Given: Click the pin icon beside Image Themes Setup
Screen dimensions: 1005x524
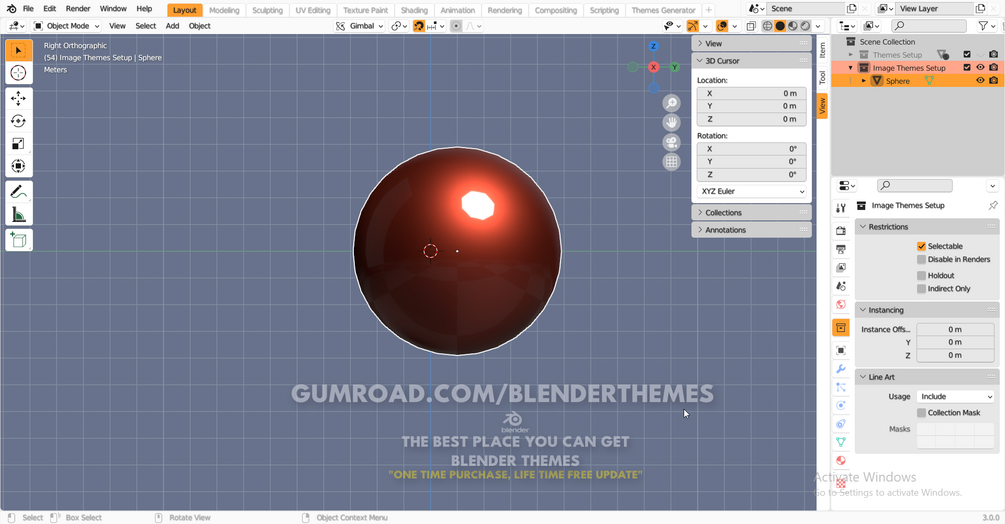Looking at the screenshot, I should pos(993,206).
